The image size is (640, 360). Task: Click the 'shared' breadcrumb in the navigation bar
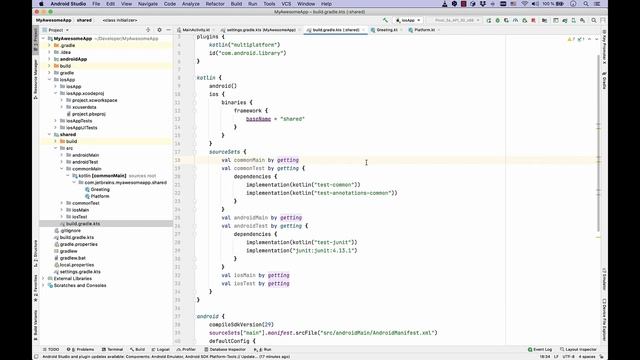click(x=84, y=20)
